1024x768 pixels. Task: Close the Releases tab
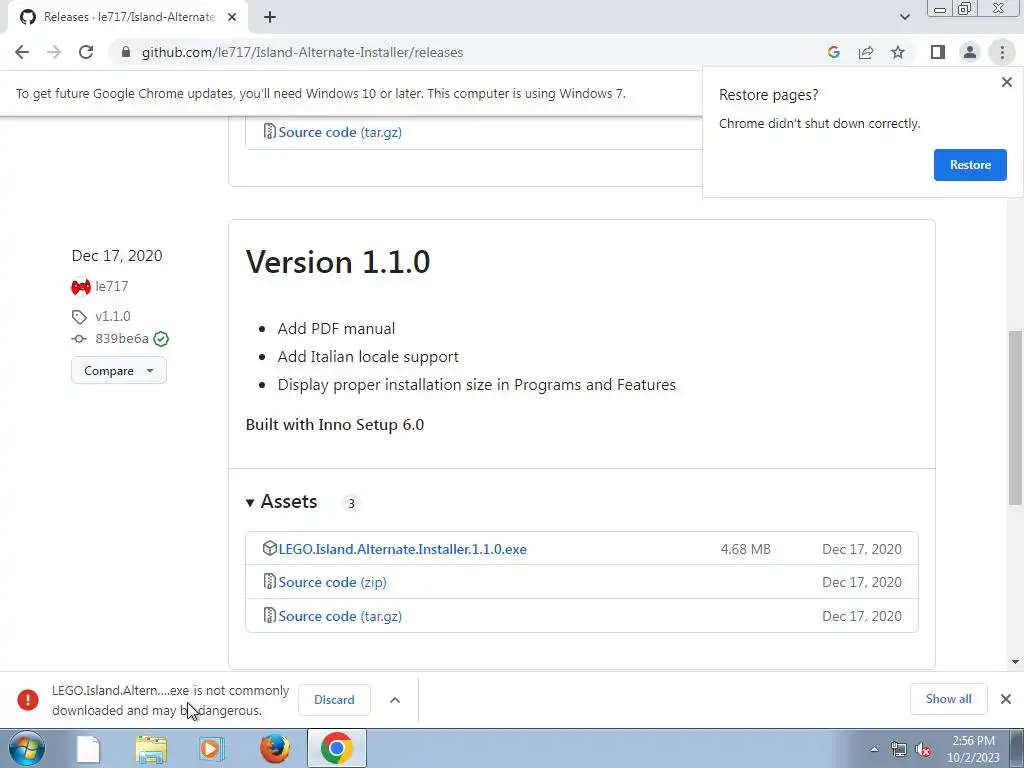pyautogui.click(x=232, y=18)
